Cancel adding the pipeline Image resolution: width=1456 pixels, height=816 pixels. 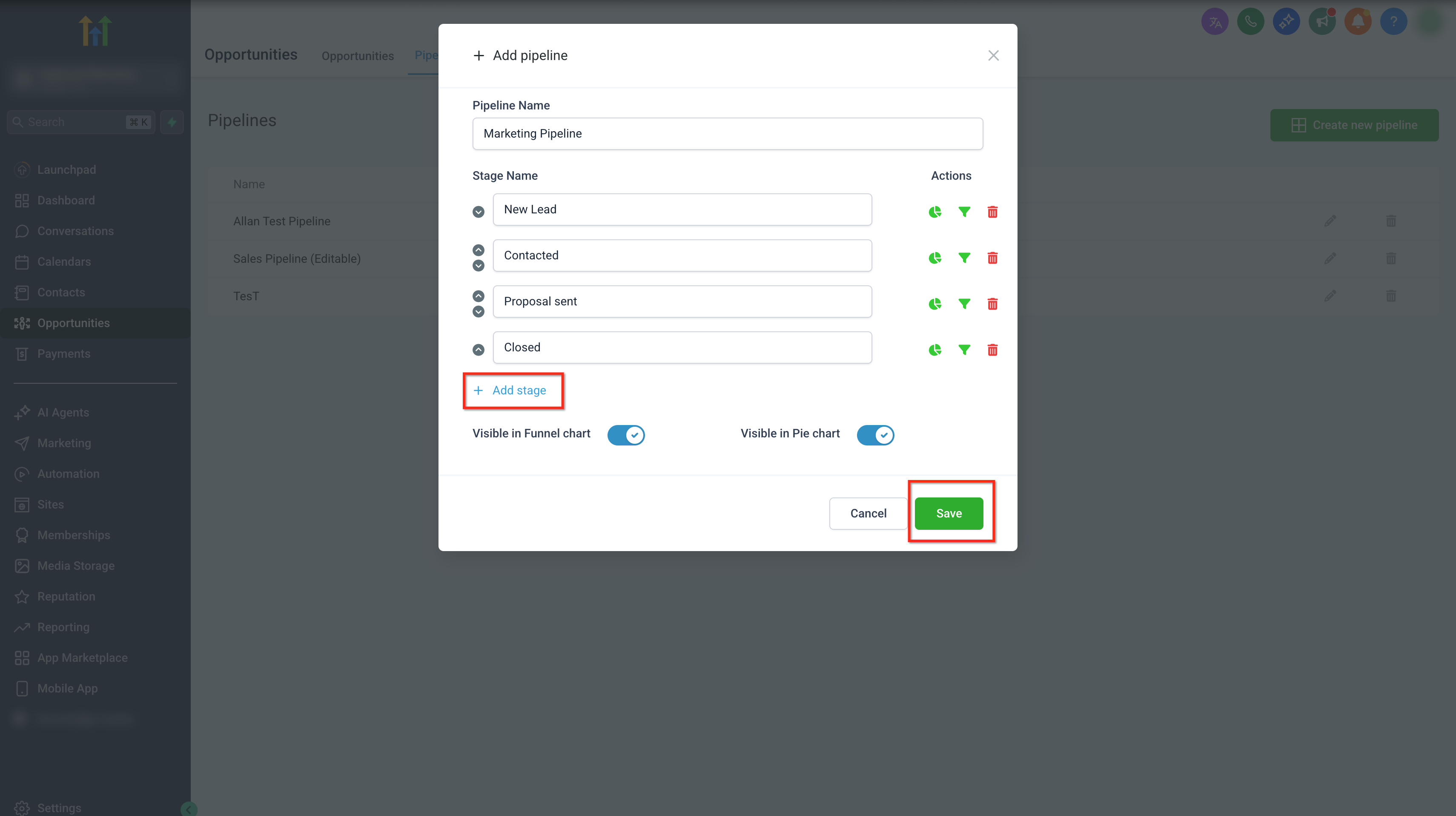point(868,514)
